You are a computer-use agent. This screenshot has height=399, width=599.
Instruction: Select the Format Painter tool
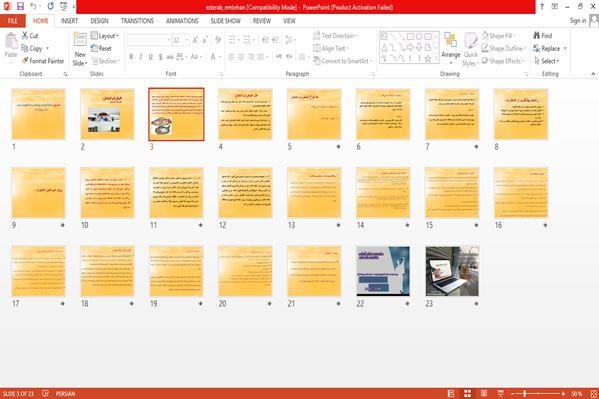(43, 61)
